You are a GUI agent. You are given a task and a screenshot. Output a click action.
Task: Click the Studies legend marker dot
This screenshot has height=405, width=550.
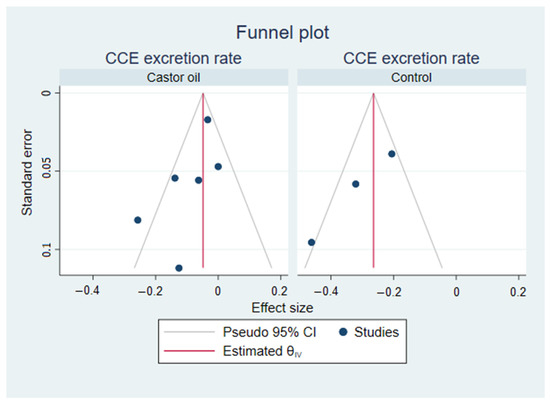(343, 332)
